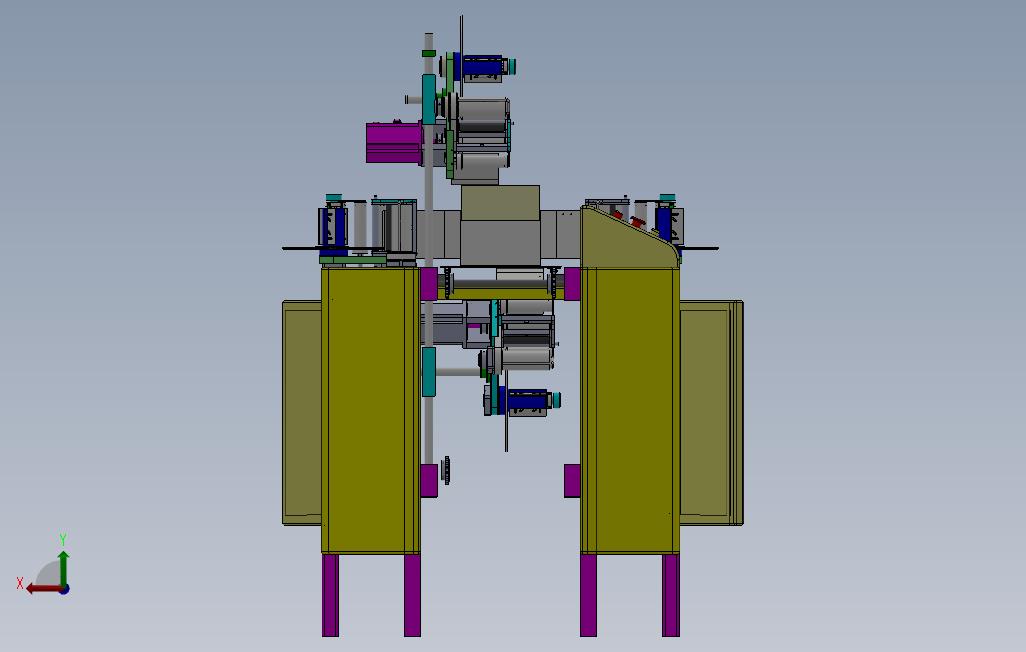The image size is (1026, 652).
Task: Select the olive side panel right of the machine
Action: click(711, 412)
